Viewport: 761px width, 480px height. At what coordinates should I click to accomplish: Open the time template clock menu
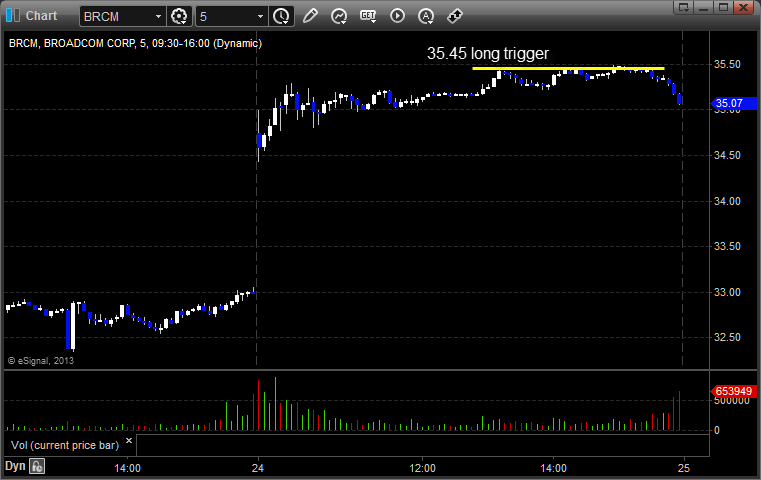[x=281, y=17]
